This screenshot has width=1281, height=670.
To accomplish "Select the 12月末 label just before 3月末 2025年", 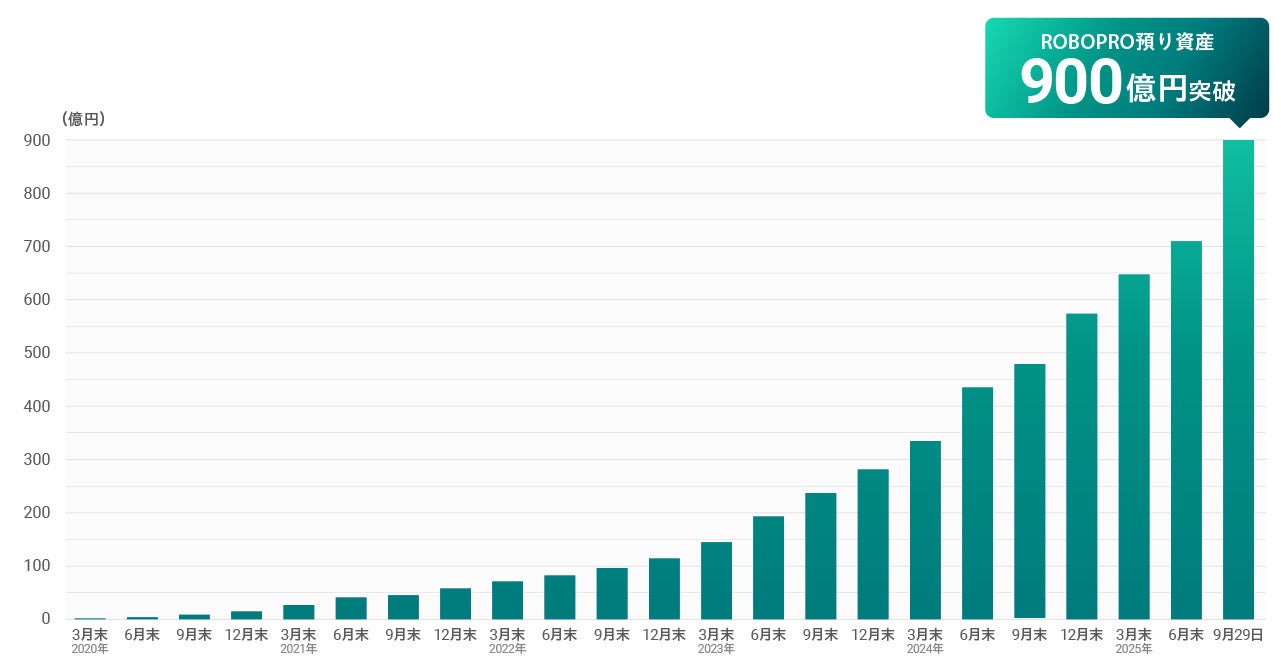I will pyautogui.click(x=1082, y=634).
